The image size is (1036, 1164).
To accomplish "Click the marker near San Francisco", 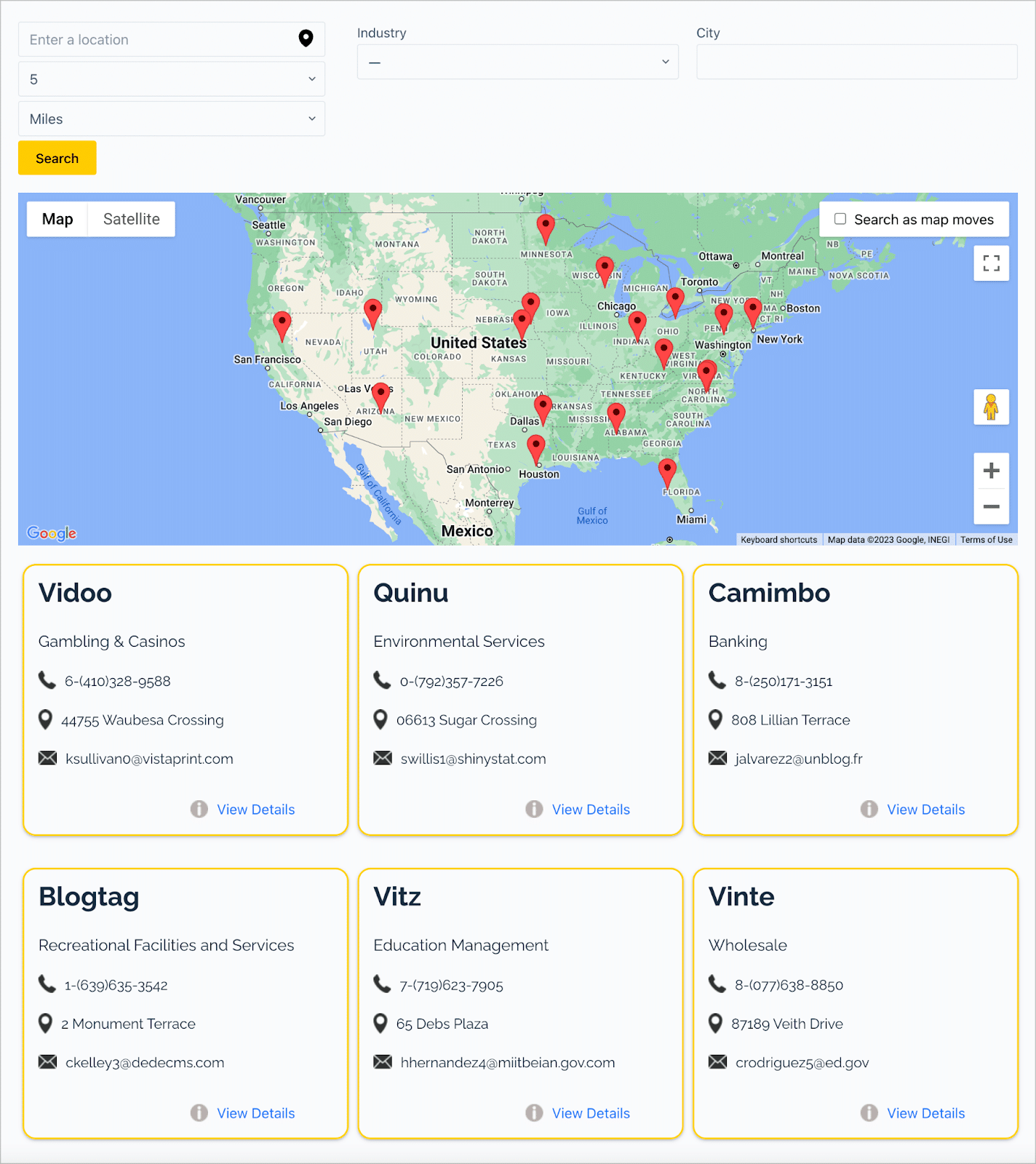I will (x=282, y=326).
